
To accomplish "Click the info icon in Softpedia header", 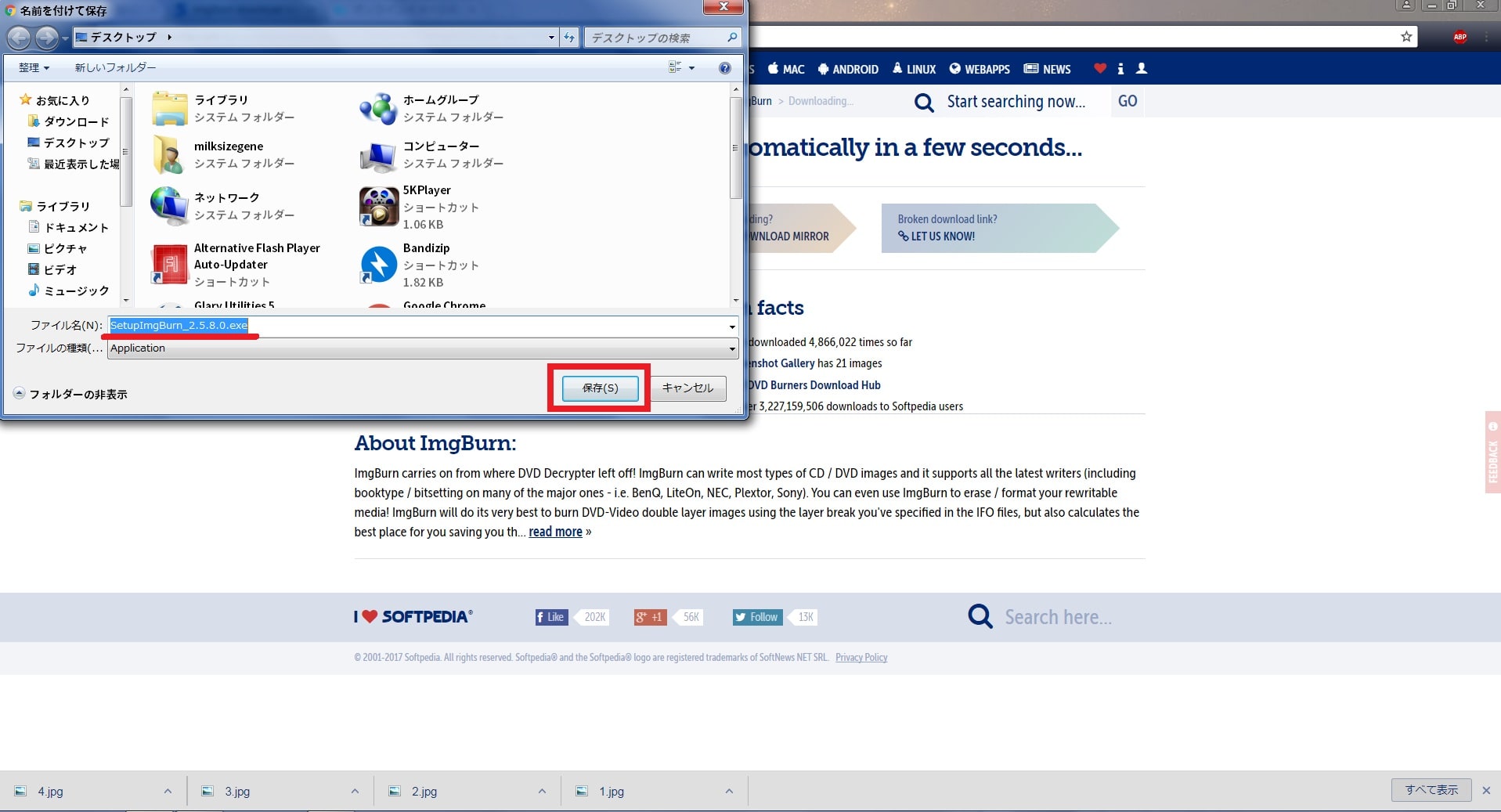I will point(1120,69).
